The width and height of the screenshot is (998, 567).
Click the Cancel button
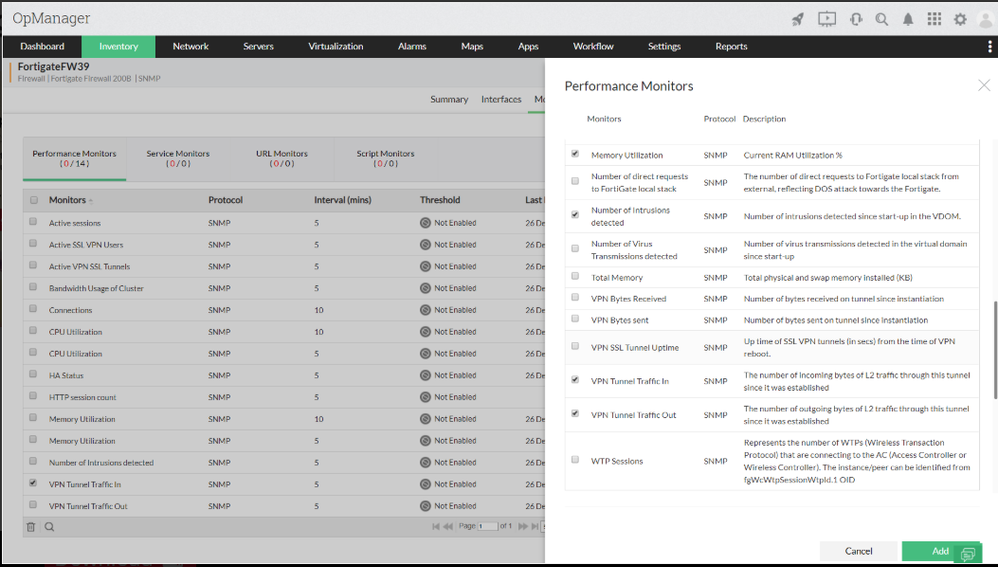(858, 551)
